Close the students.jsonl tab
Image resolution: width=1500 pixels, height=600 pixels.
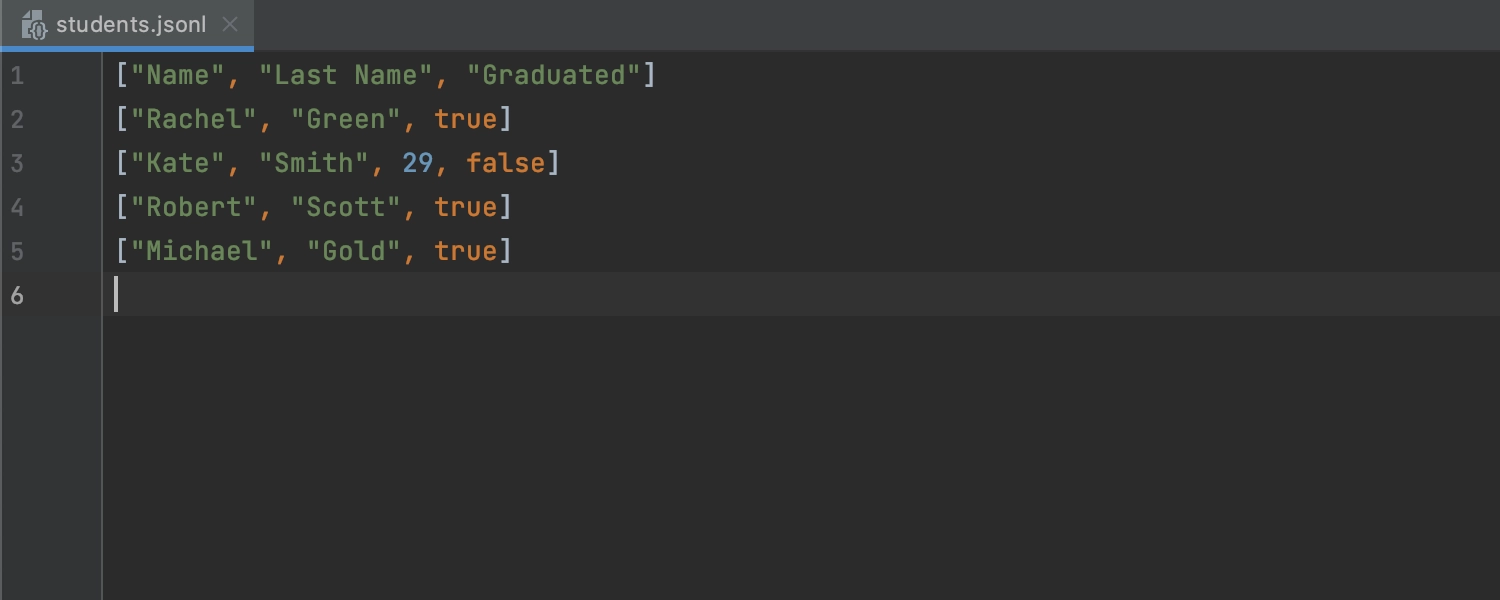pos(230,25)
